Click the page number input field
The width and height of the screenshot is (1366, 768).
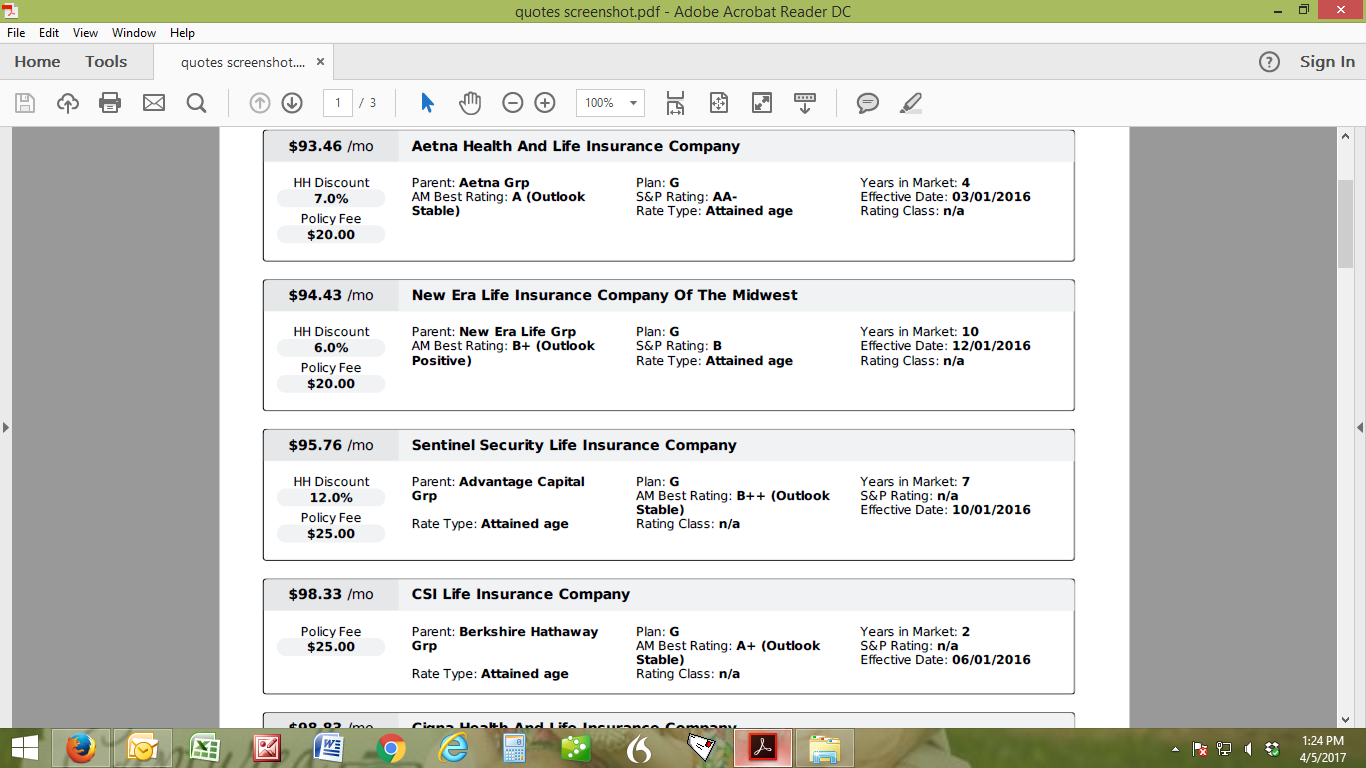338,103
